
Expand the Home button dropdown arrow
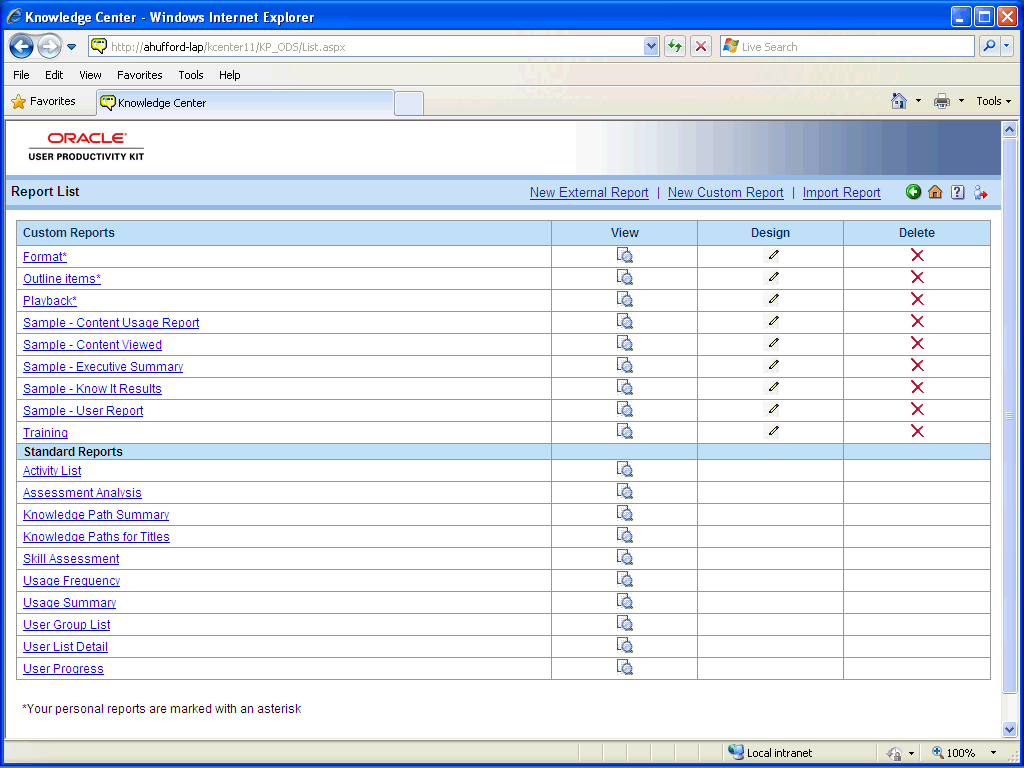click(x=918, y=101)
